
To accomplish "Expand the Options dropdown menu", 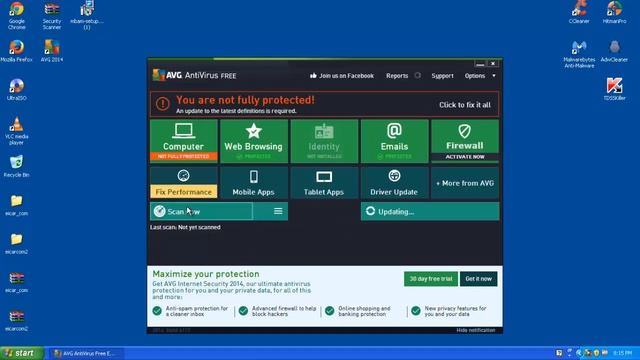I will pos(480,76).
